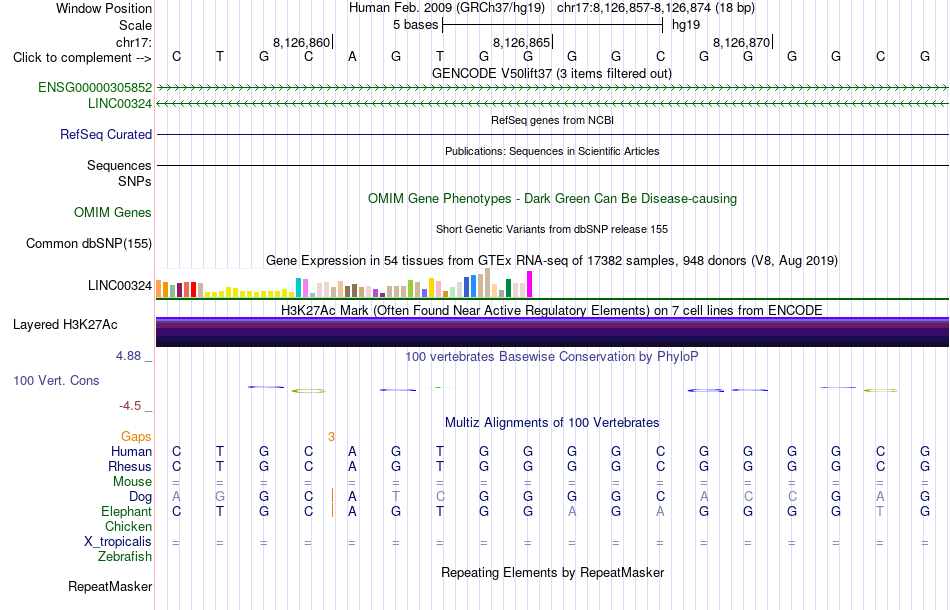Click the 8,126,870 position marker
The height and width of the screenshot is (610, 950).
[x=742, y=42]
